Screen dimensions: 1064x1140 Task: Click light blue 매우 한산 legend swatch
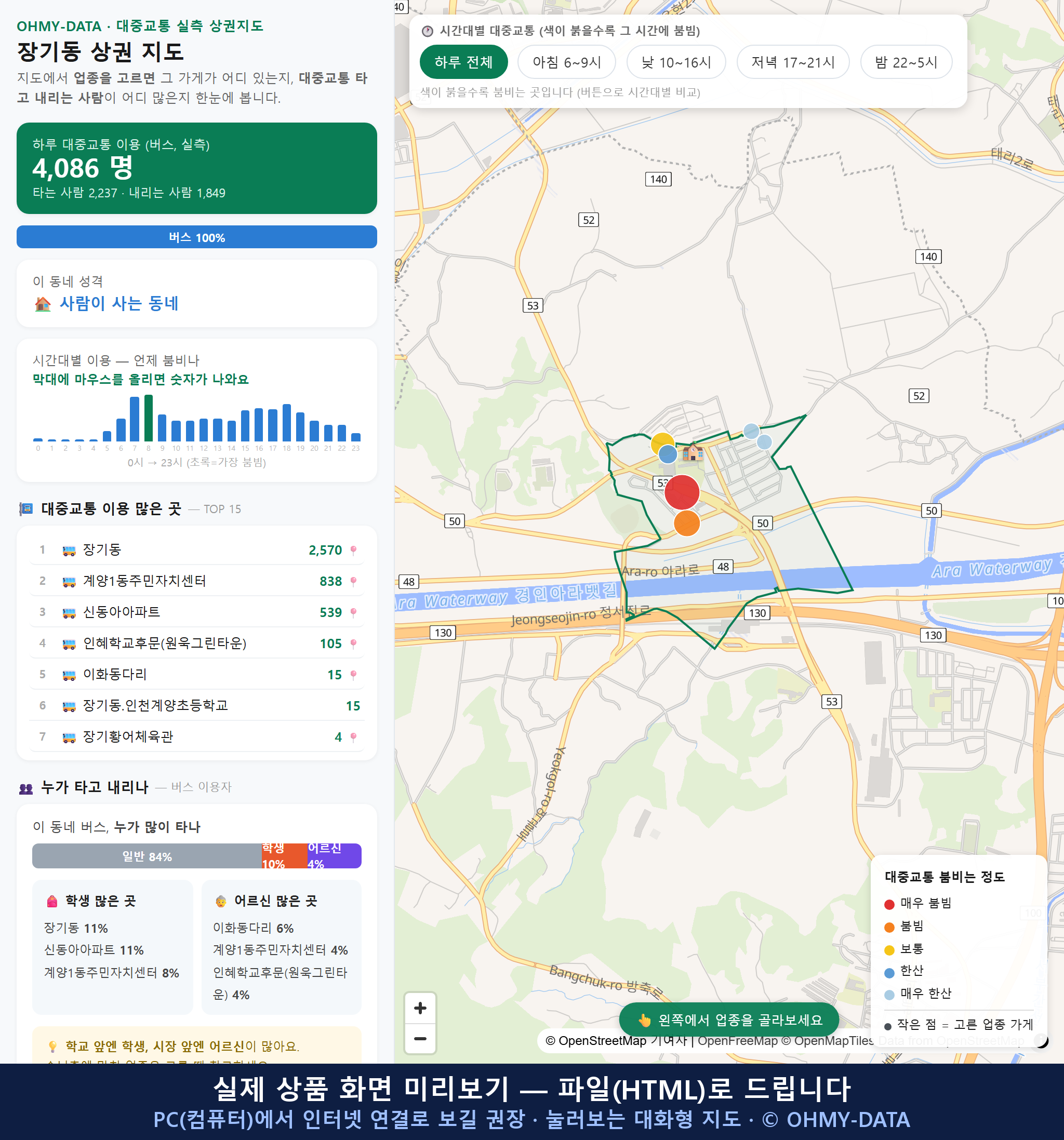(889, 995)
